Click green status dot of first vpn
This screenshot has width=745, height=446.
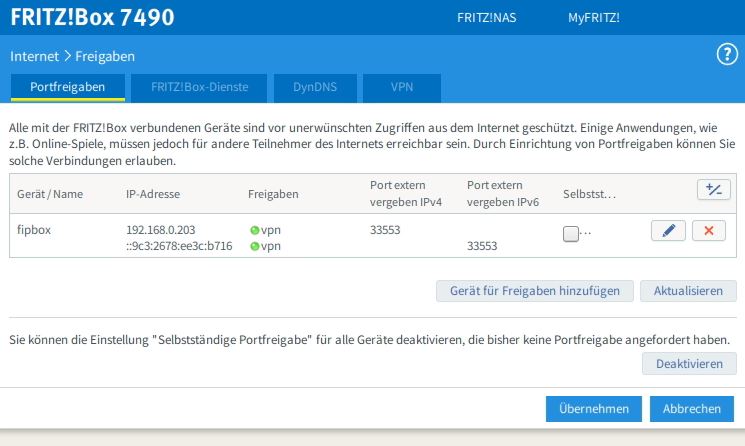tap(254, 230)
